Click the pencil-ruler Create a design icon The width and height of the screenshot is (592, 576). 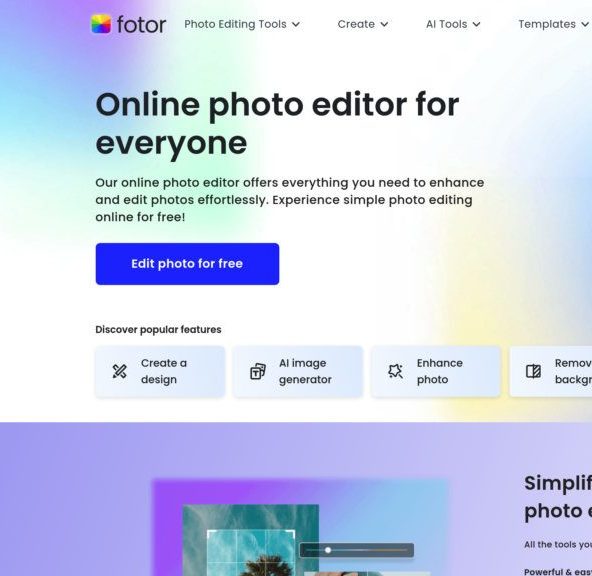120,371
